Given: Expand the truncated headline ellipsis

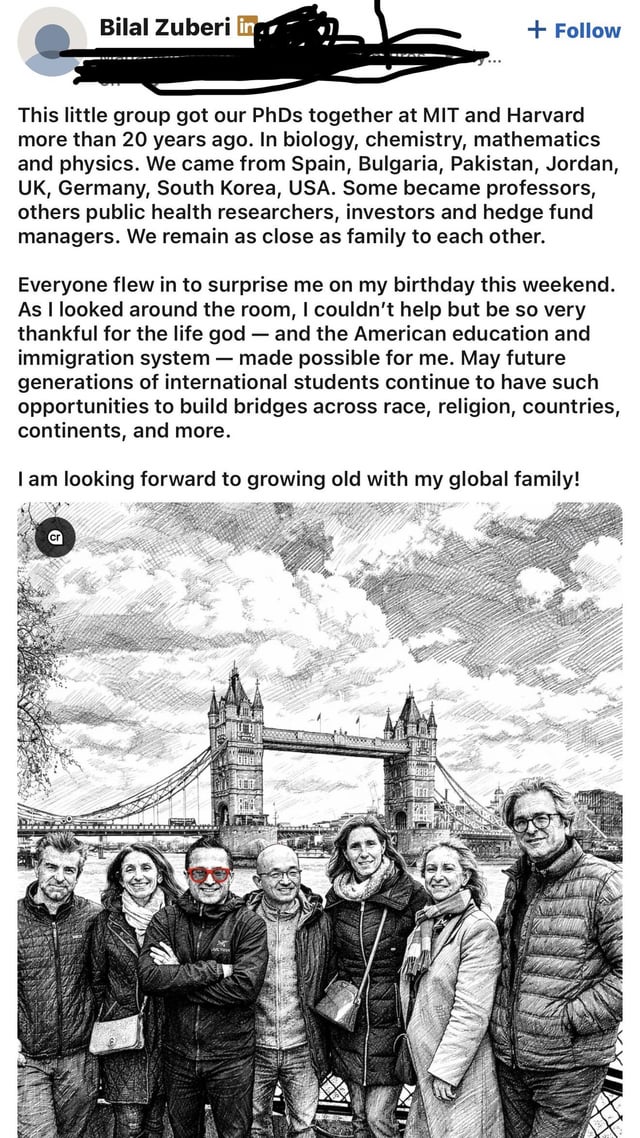Looking at the screenshot, I should 494,60.
